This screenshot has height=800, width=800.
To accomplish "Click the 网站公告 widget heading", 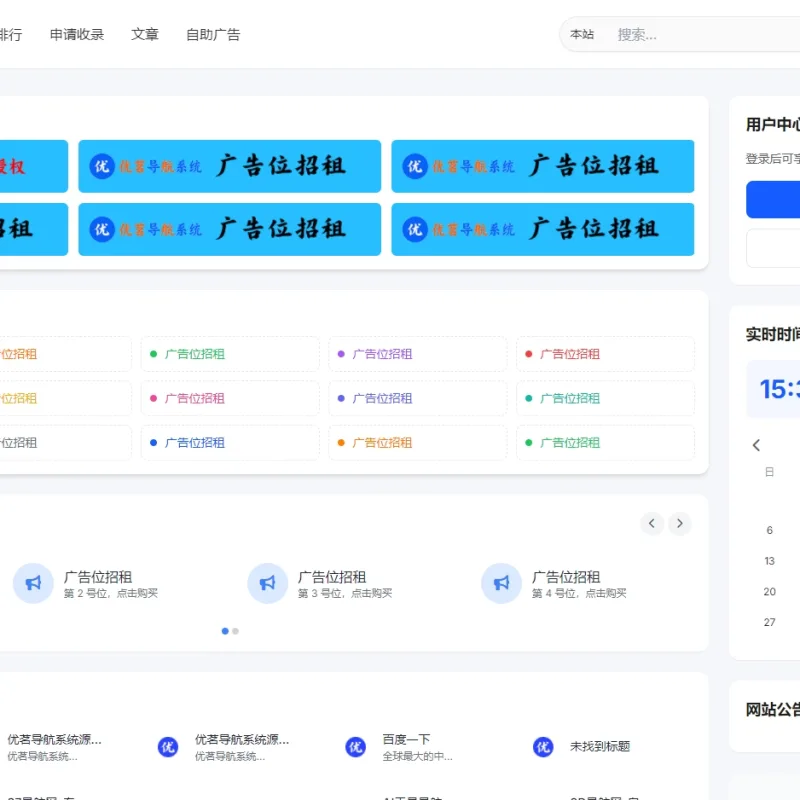I will coord(773,709).
